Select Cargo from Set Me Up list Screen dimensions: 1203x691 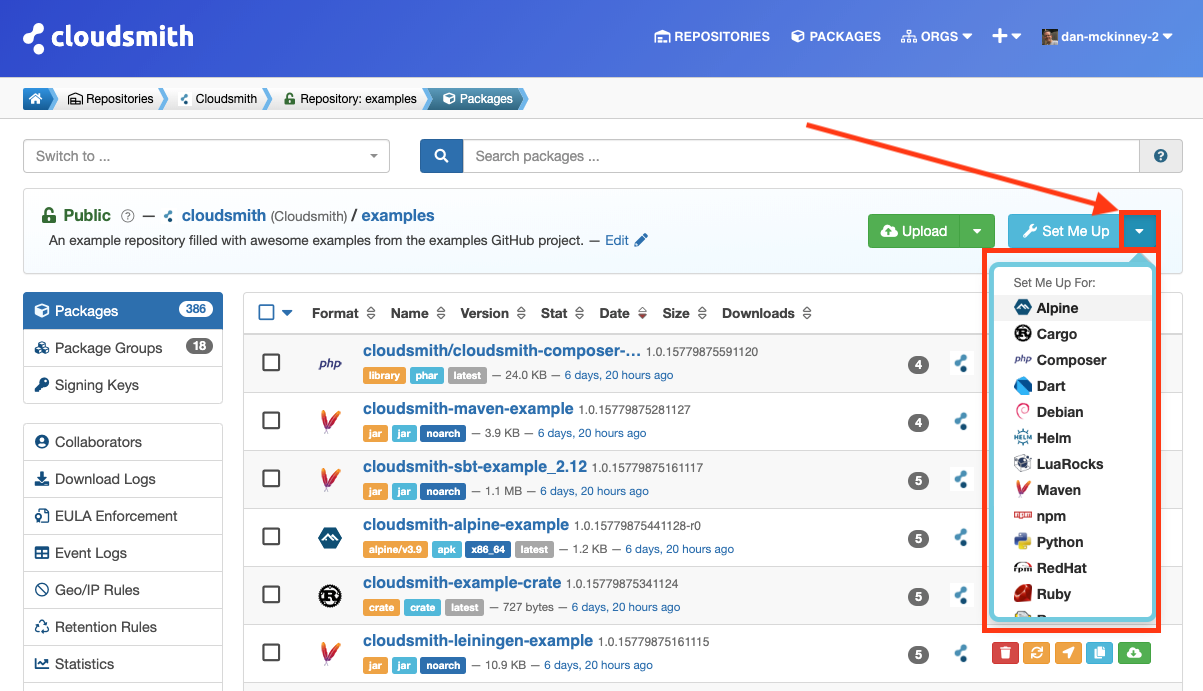coord(1073,334)
